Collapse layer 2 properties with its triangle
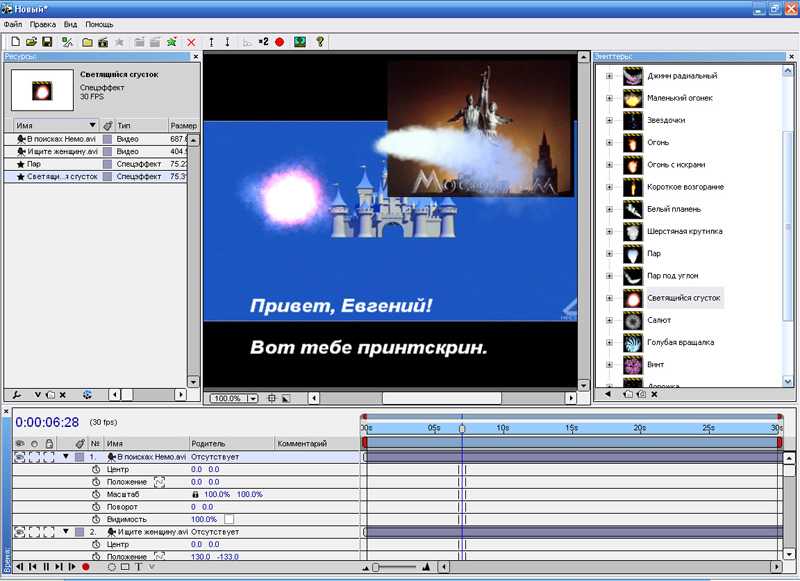The image size is (800, 581). click(x=66, y=532)
